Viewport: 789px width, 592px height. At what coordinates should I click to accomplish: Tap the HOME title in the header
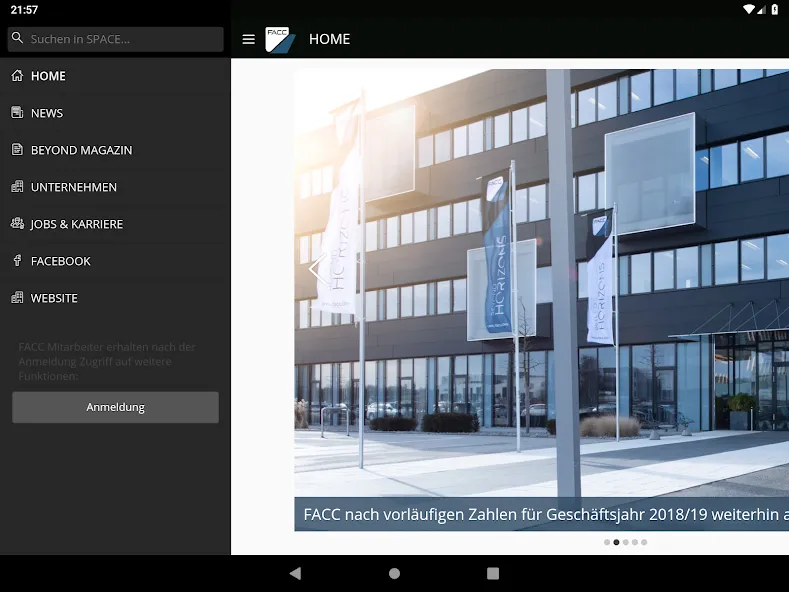[x=329, y=39]
